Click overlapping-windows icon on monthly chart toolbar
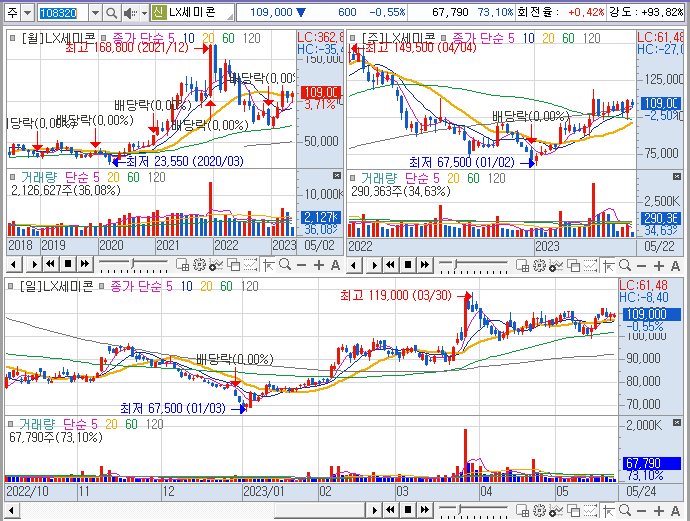The width and height of the screenshot is (690, 521). tap(233, 265)
